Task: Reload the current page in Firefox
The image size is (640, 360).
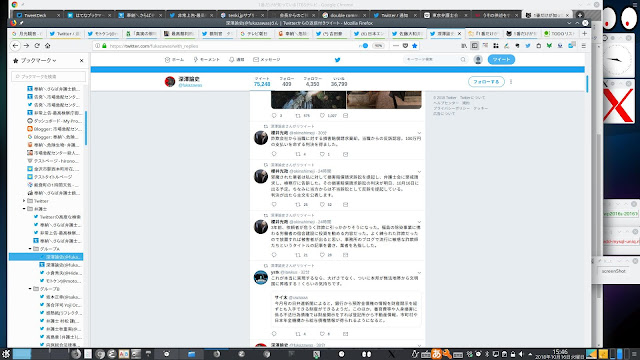Action: pyautogui.click(x=37, y=46)
